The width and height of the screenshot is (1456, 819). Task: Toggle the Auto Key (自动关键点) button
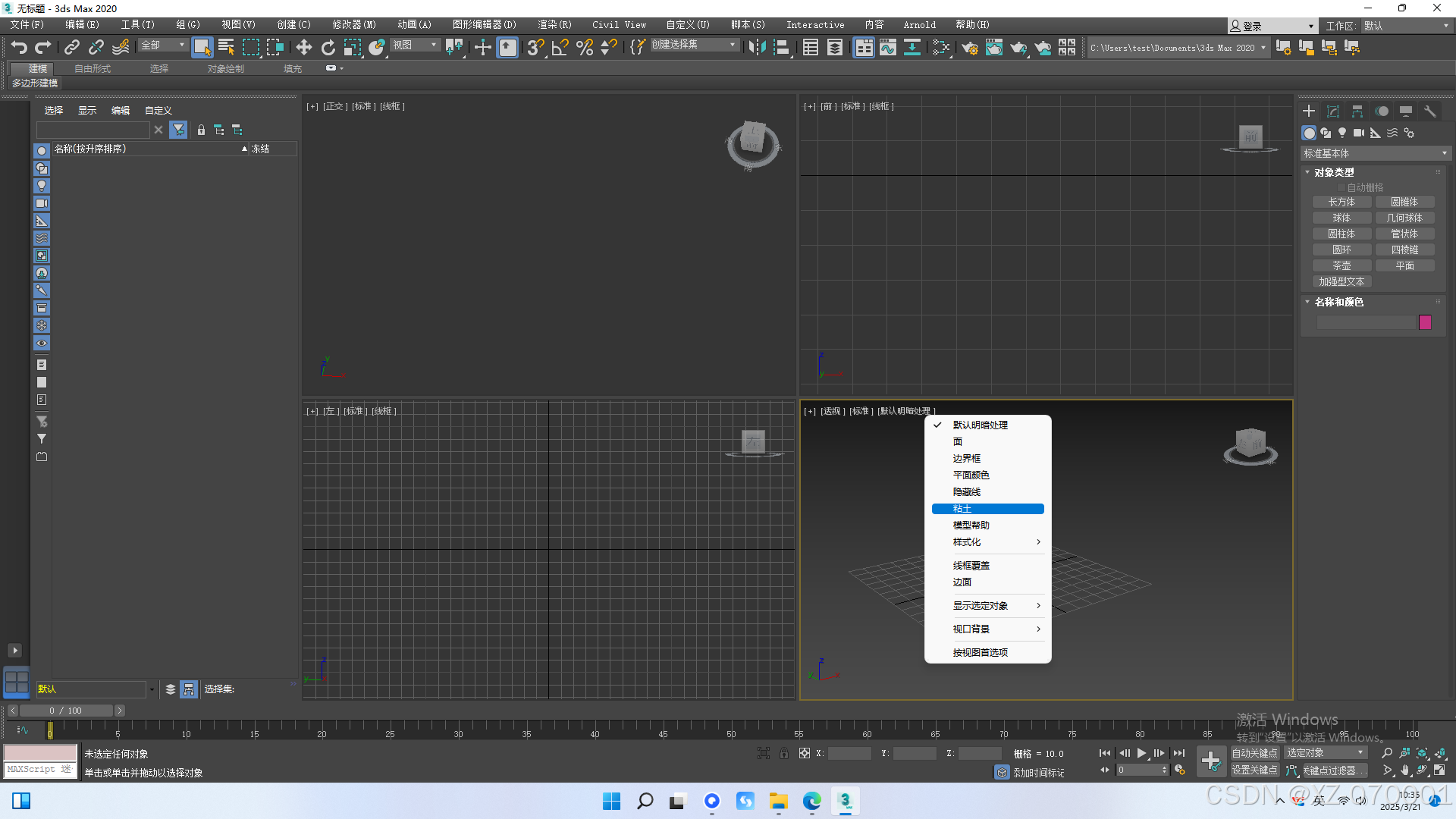pyautogui.click(x=1254, y=753)
